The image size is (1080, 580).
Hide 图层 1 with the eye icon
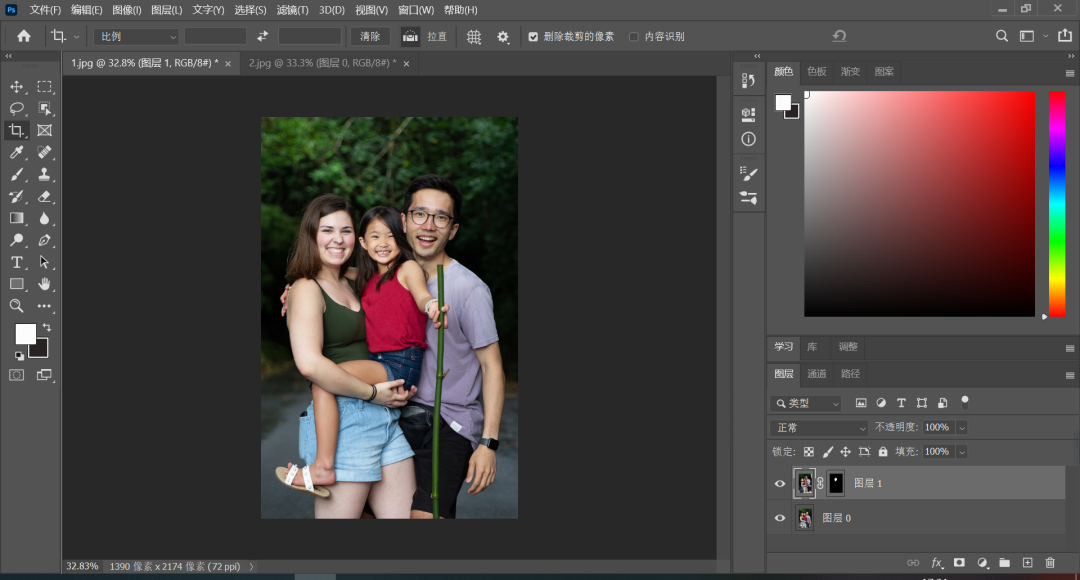[780, 484]
